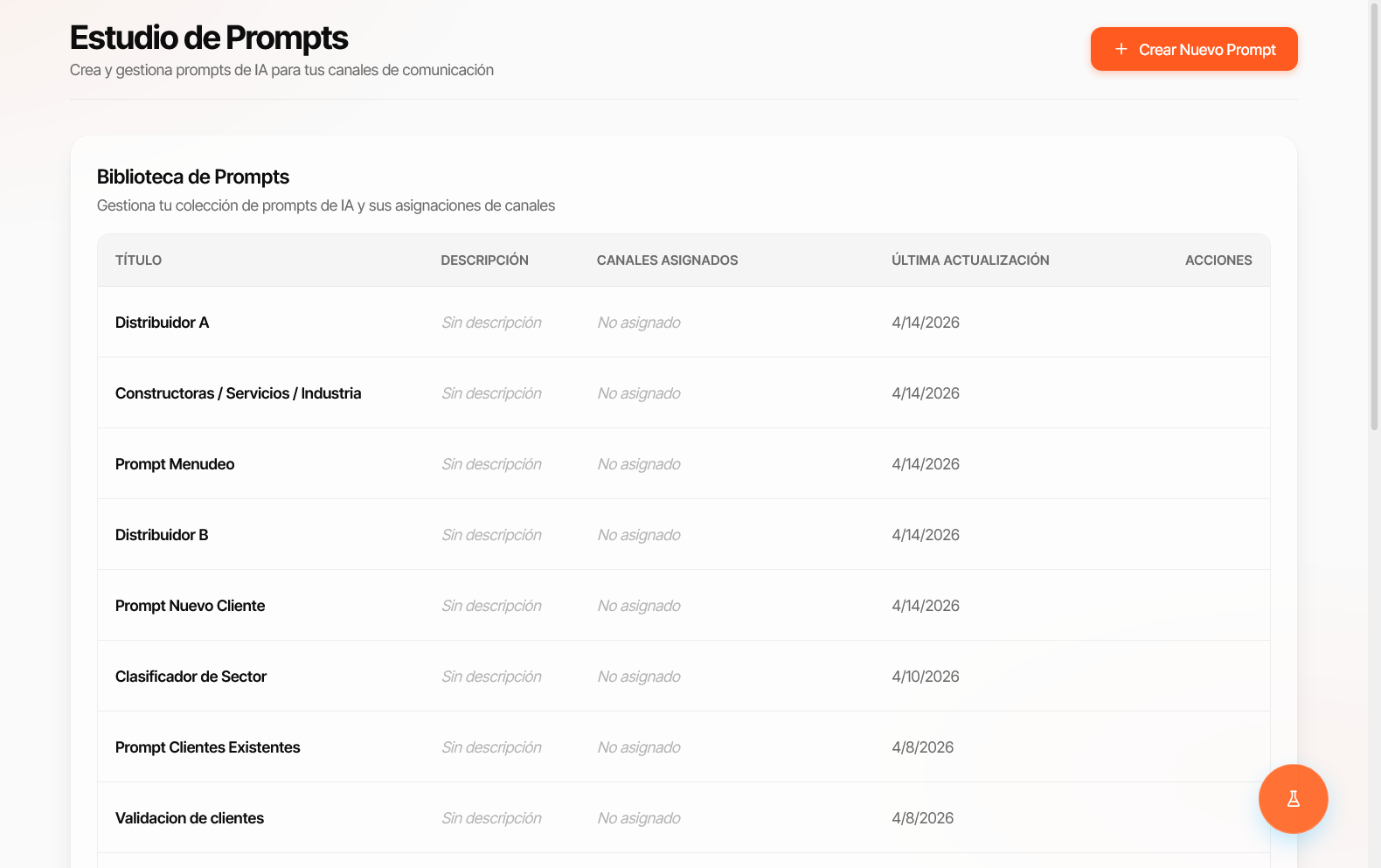Select the Distribuidor B prompt
The image size is (1381, 868).
[x=684, y=534]
